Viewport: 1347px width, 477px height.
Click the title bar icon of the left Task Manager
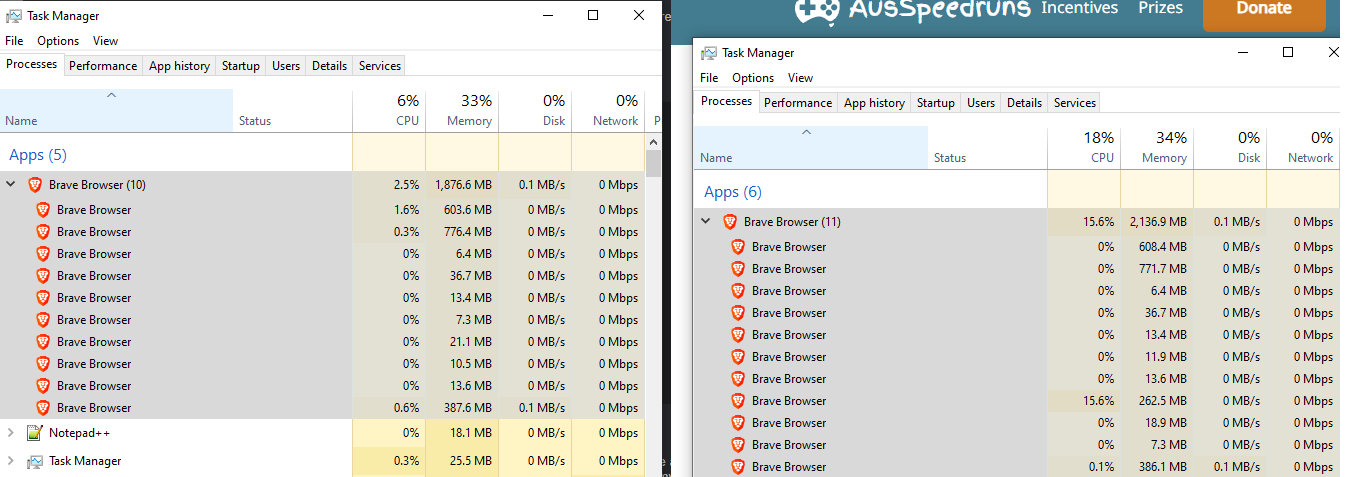[14, 16]
